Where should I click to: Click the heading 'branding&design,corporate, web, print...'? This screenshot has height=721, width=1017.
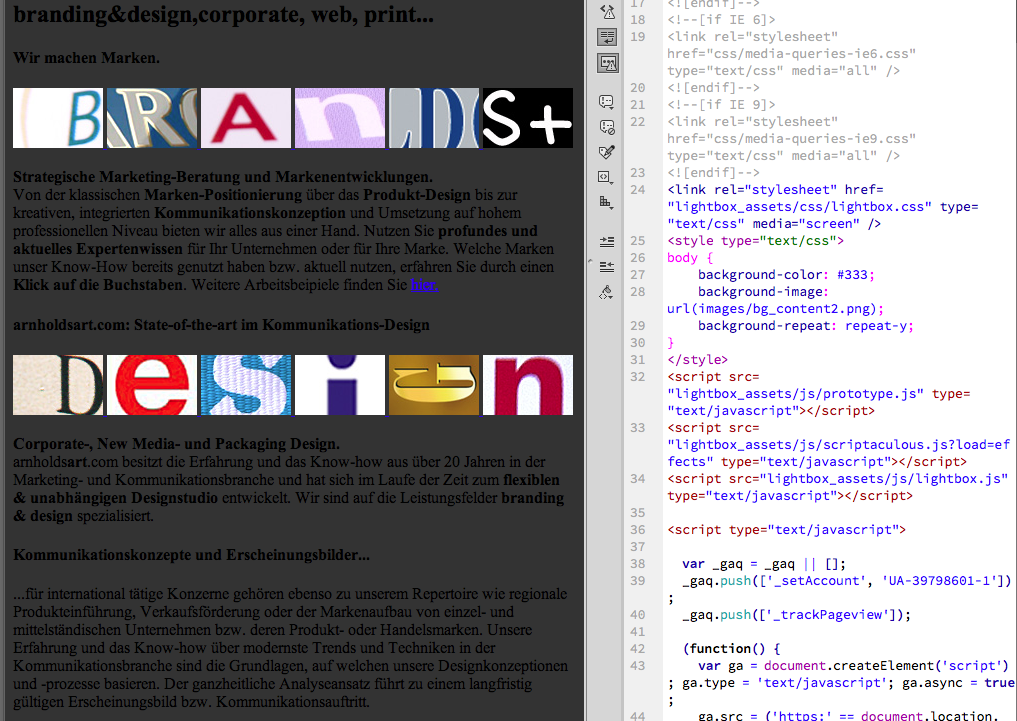click(224, 14)
